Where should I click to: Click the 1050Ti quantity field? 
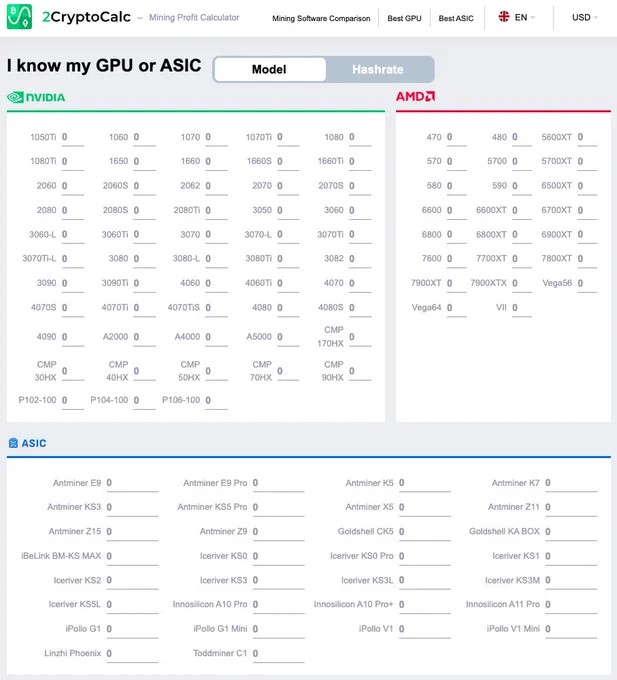click(72, 138)
